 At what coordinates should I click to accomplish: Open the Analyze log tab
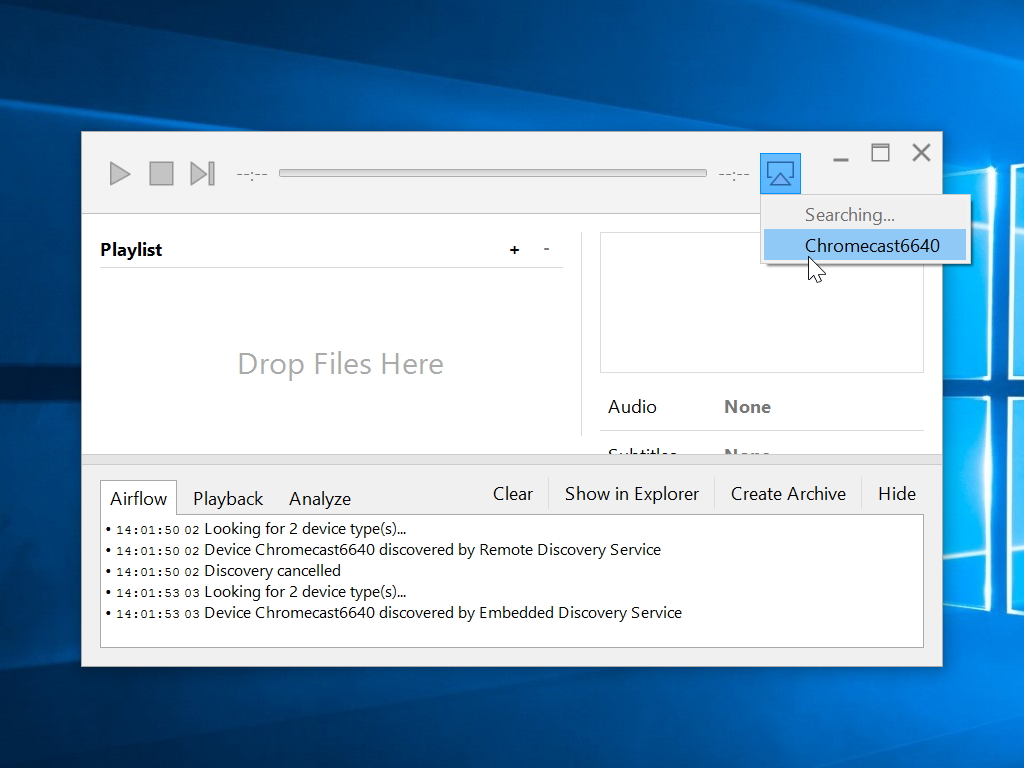(x=320, y=499)
